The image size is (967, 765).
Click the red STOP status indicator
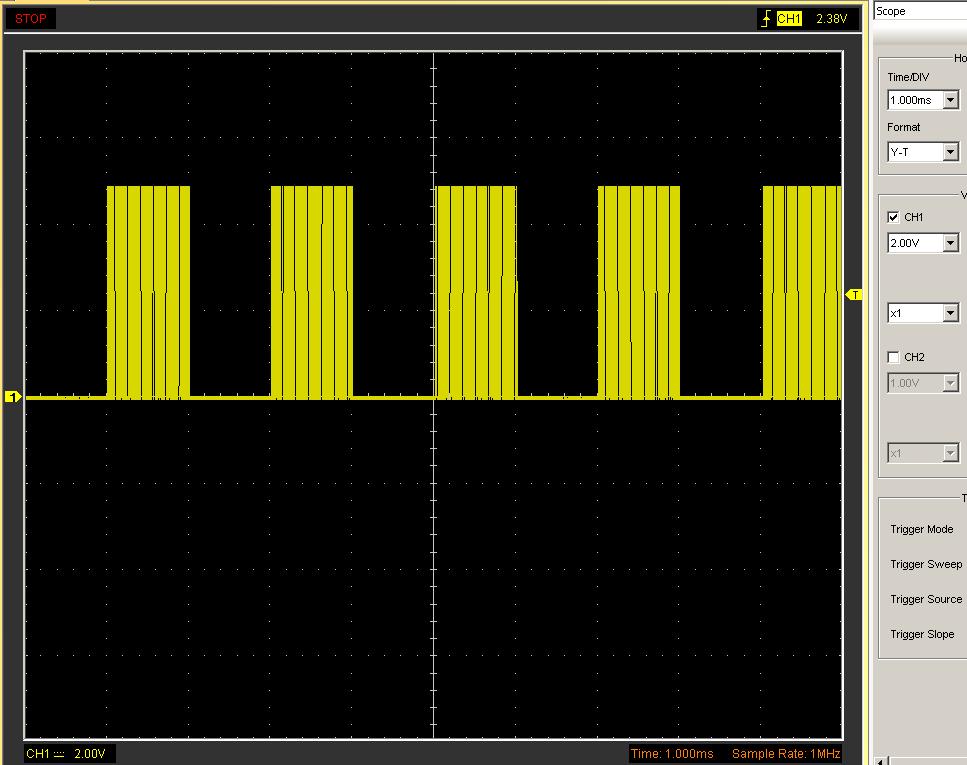(x=30, y=18)
